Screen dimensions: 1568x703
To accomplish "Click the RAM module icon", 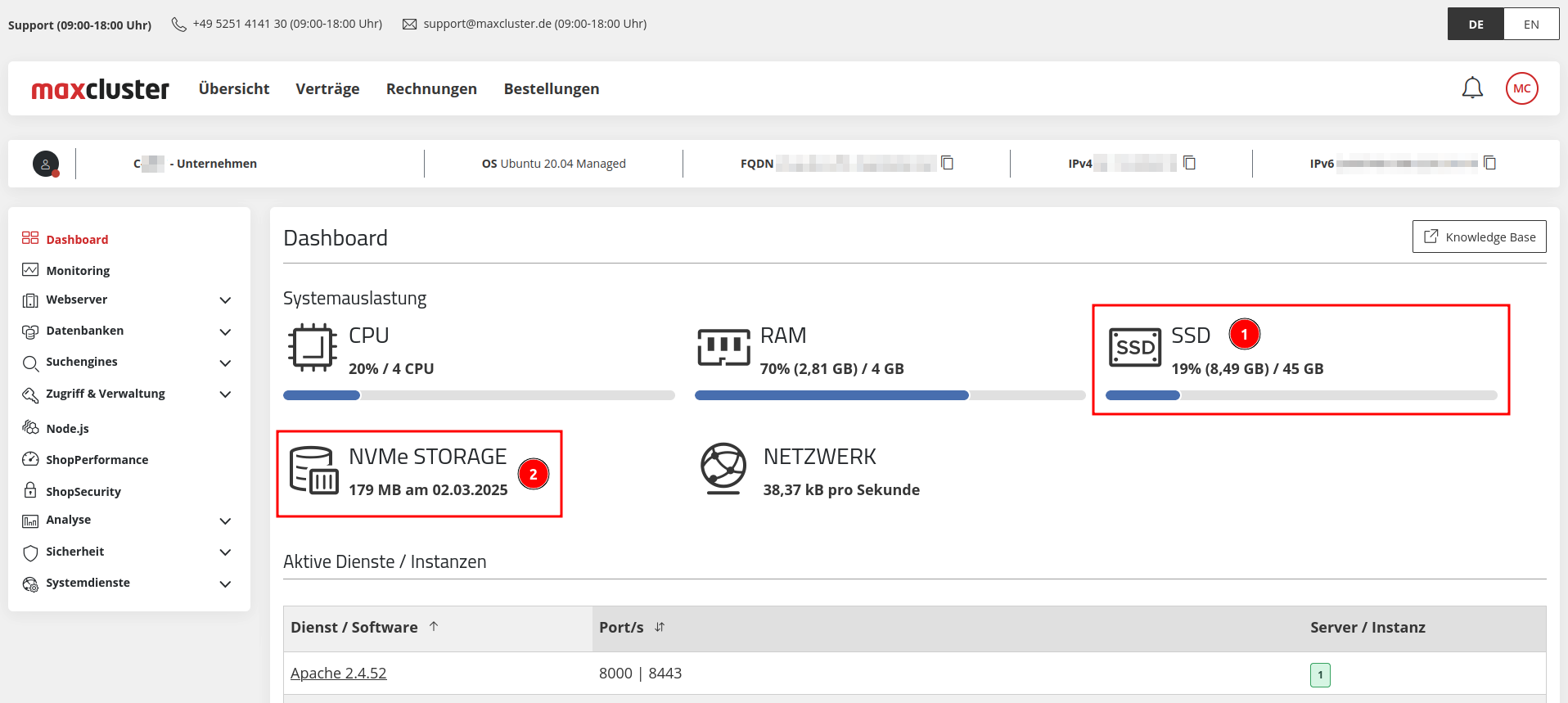I will [723, 347].
